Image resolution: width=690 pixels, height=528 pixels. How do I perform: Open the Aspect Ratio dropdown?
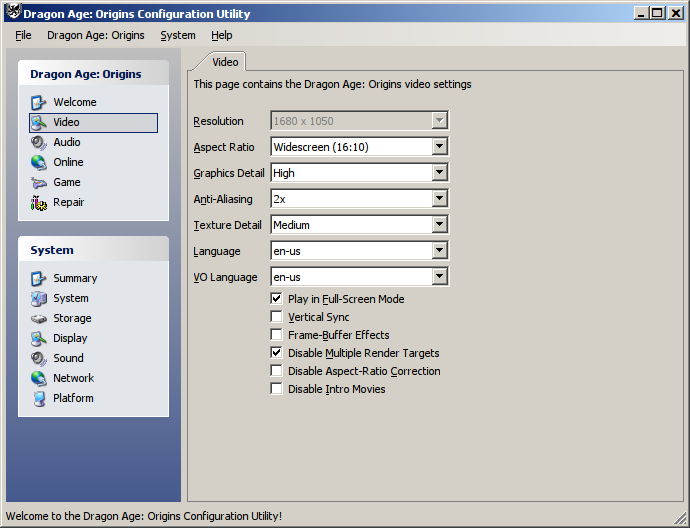coord(439,147)
